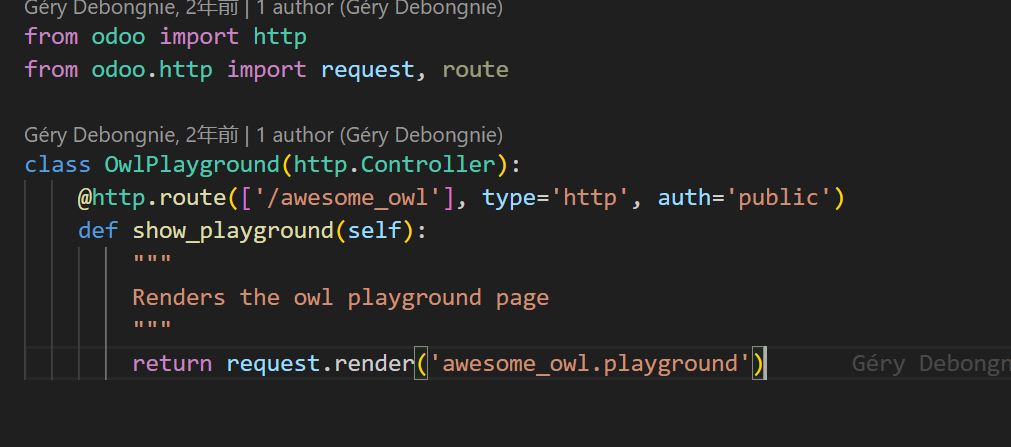Click the CodeLens author annotation above class OwlPlayground
This screenshot has height=447, width=1011.
tap(263, 135)
